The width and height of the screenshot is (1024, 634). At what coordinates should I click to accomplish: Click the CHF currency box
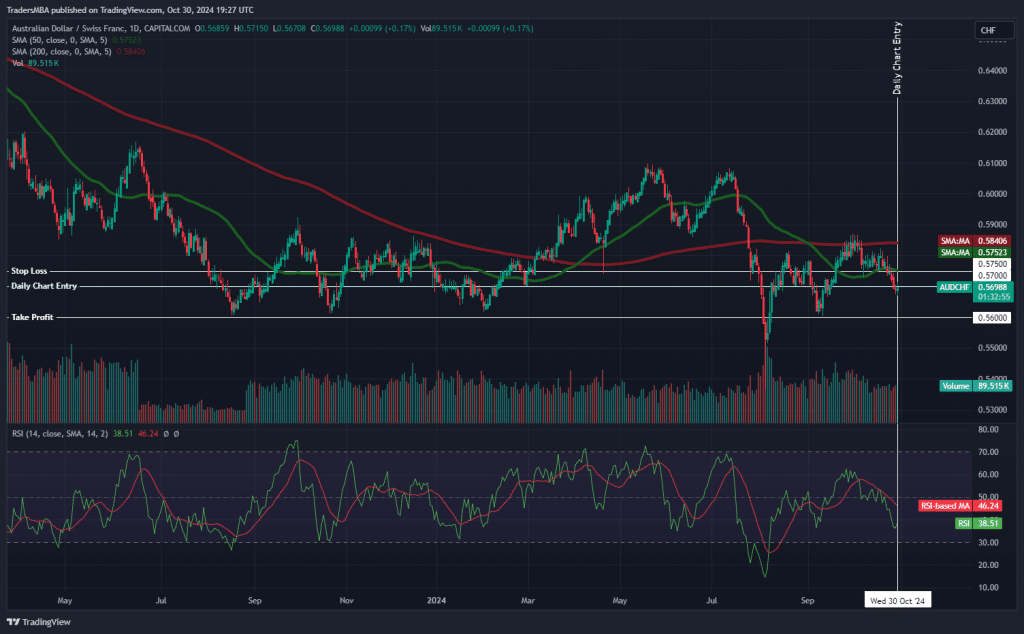pos(987,32)
